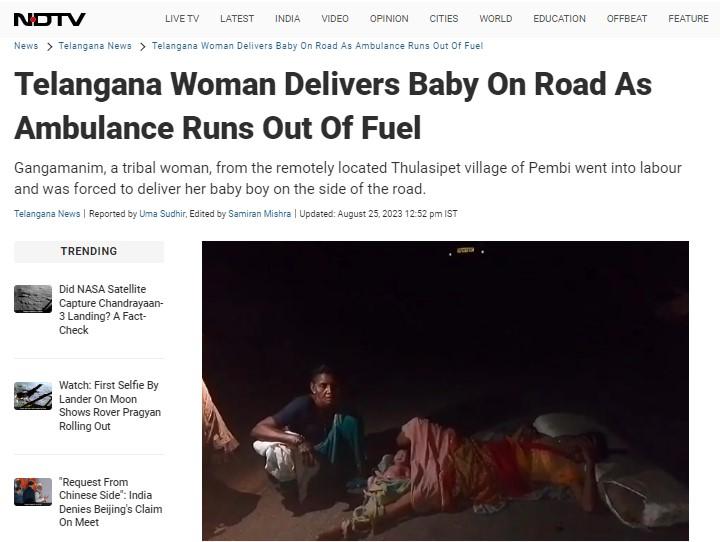Screen dimensions: 720x542
Task: Go to the LATEST section
Action: [237, 19]
